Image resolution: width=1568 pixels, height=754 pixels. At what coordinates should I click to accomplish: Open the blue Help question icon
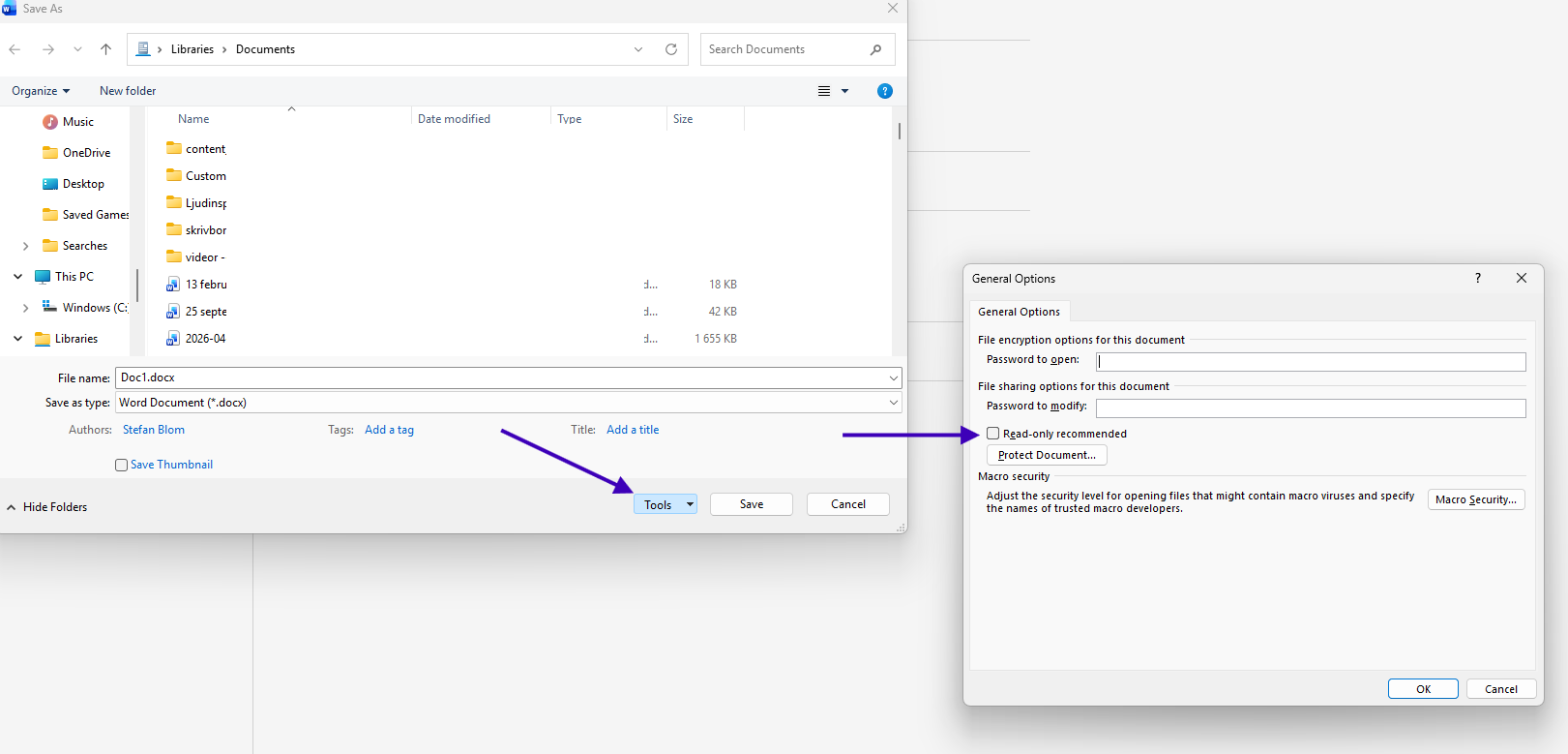(x=884, y=91)
